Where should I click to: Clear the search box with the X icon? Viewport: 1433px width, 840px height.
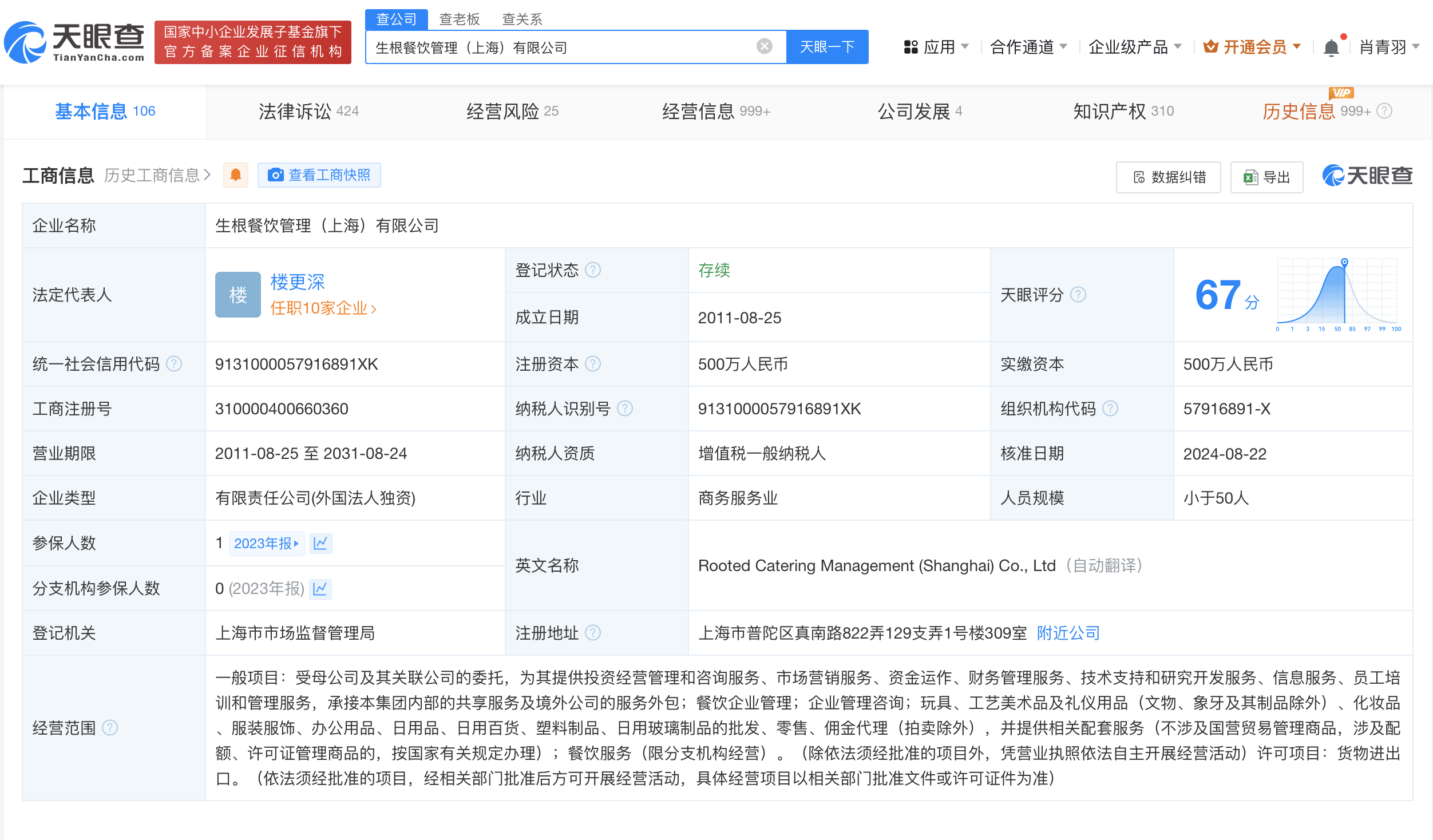[764, 47]
